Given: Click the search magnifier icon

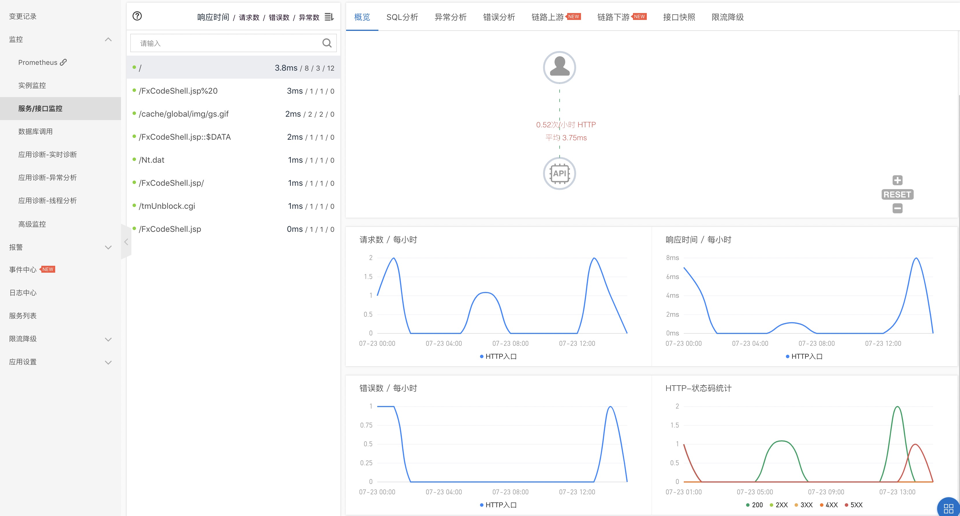Looking at the screenshot, I should coord(327,43).
